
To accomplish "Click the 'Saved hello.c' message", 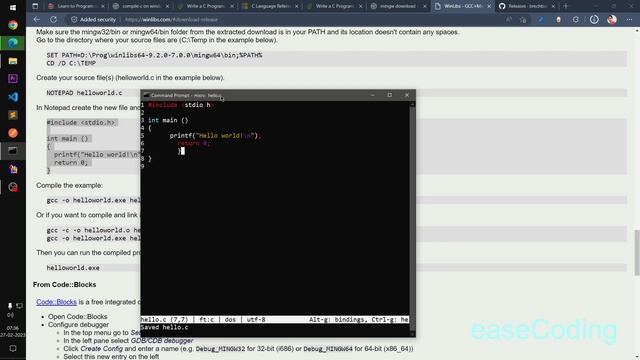I will [x=164, y=327].
